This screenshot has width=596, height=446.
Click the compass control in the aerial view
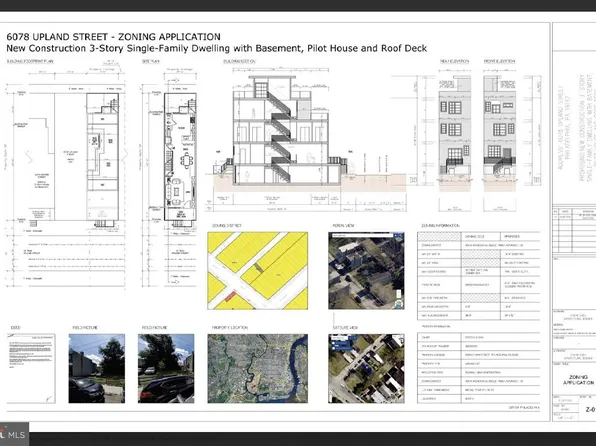pyautogui.click(x=399, y=304)
